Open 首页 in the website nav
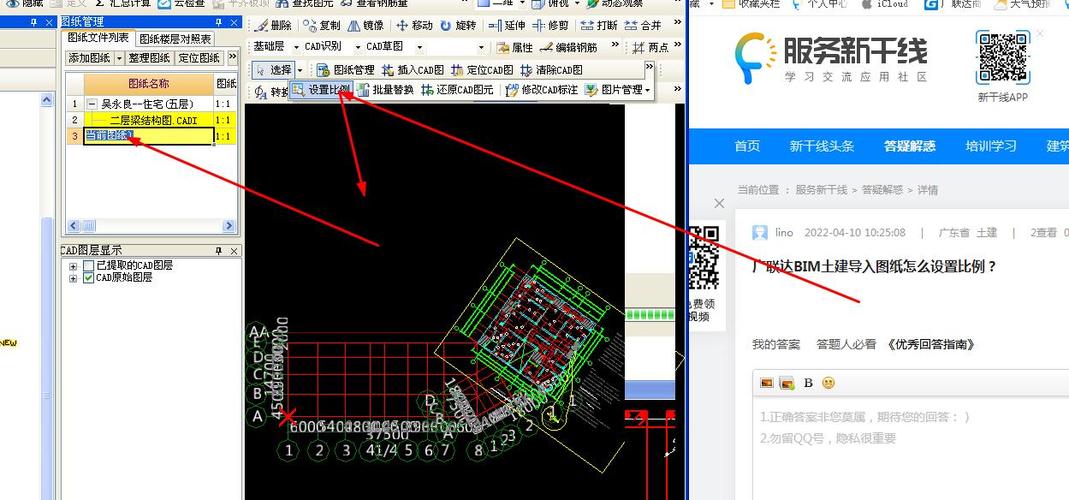The width and height of the screenshot is (1069, 500). pos(747,146)
